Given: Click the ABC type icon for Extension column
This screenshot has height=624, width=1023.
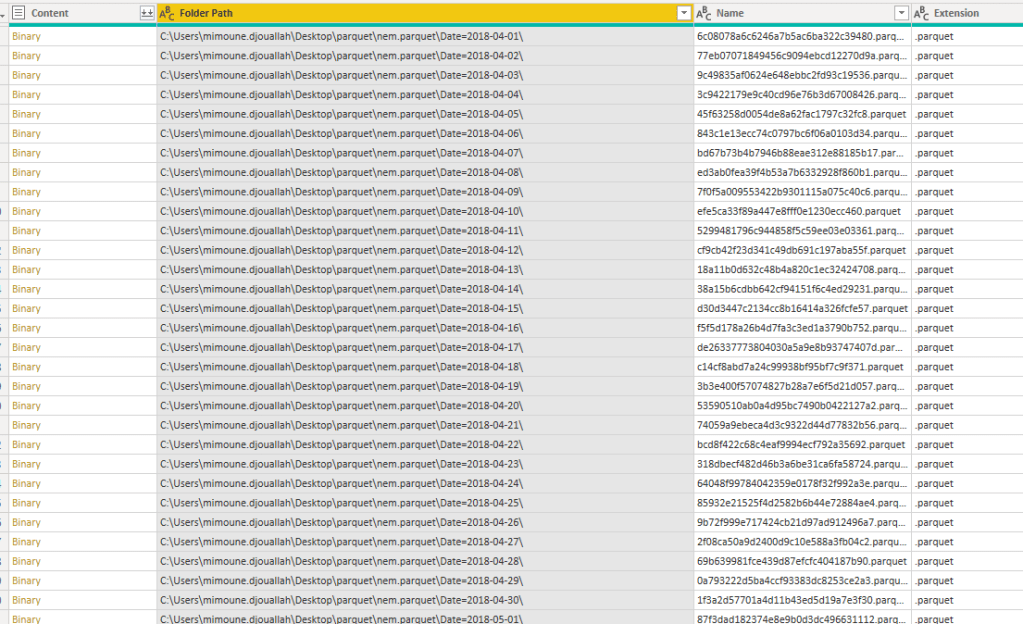Looking at the screenshot, I should coord(922,13).
